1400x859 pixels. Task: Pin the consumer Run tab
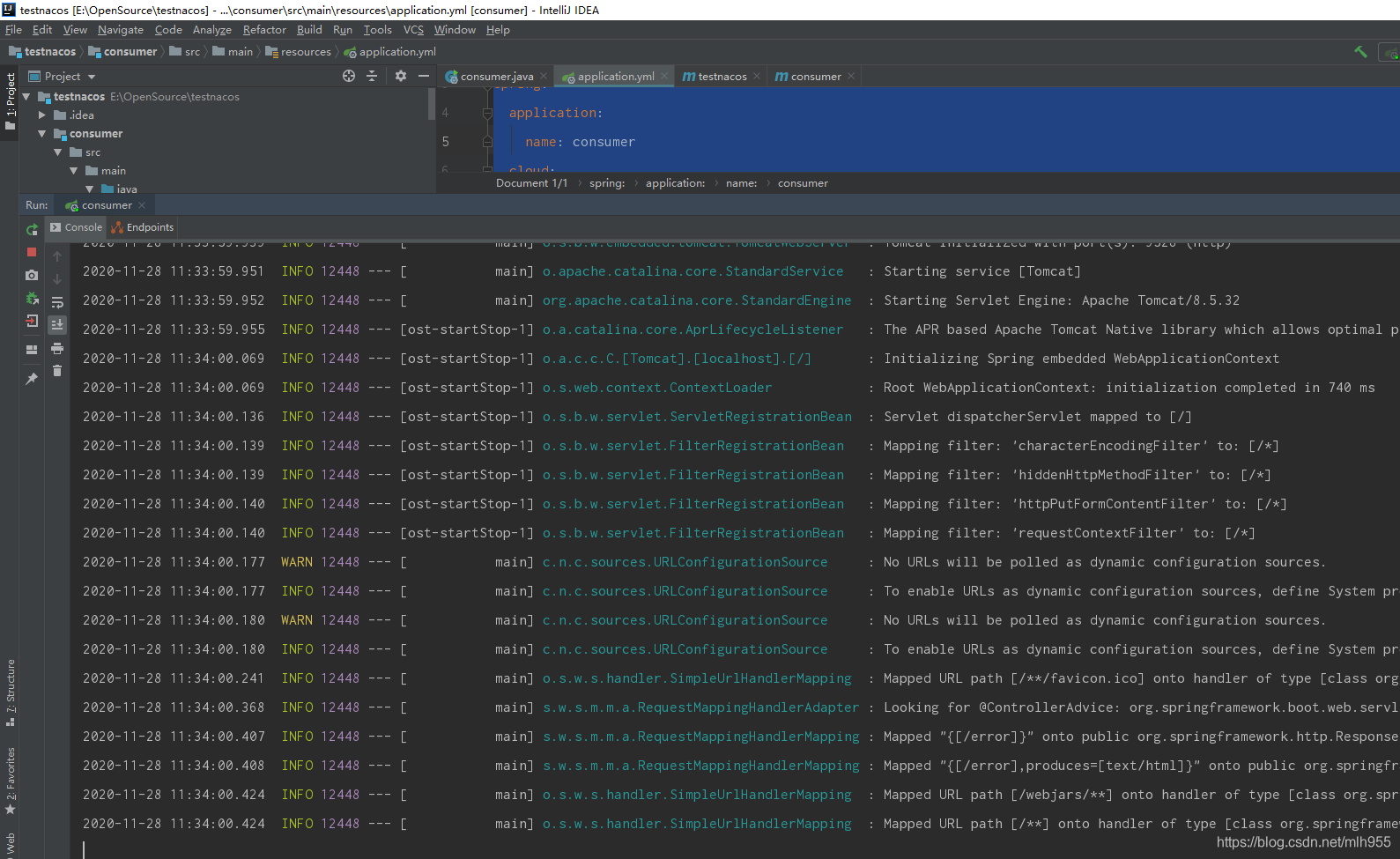32,378
